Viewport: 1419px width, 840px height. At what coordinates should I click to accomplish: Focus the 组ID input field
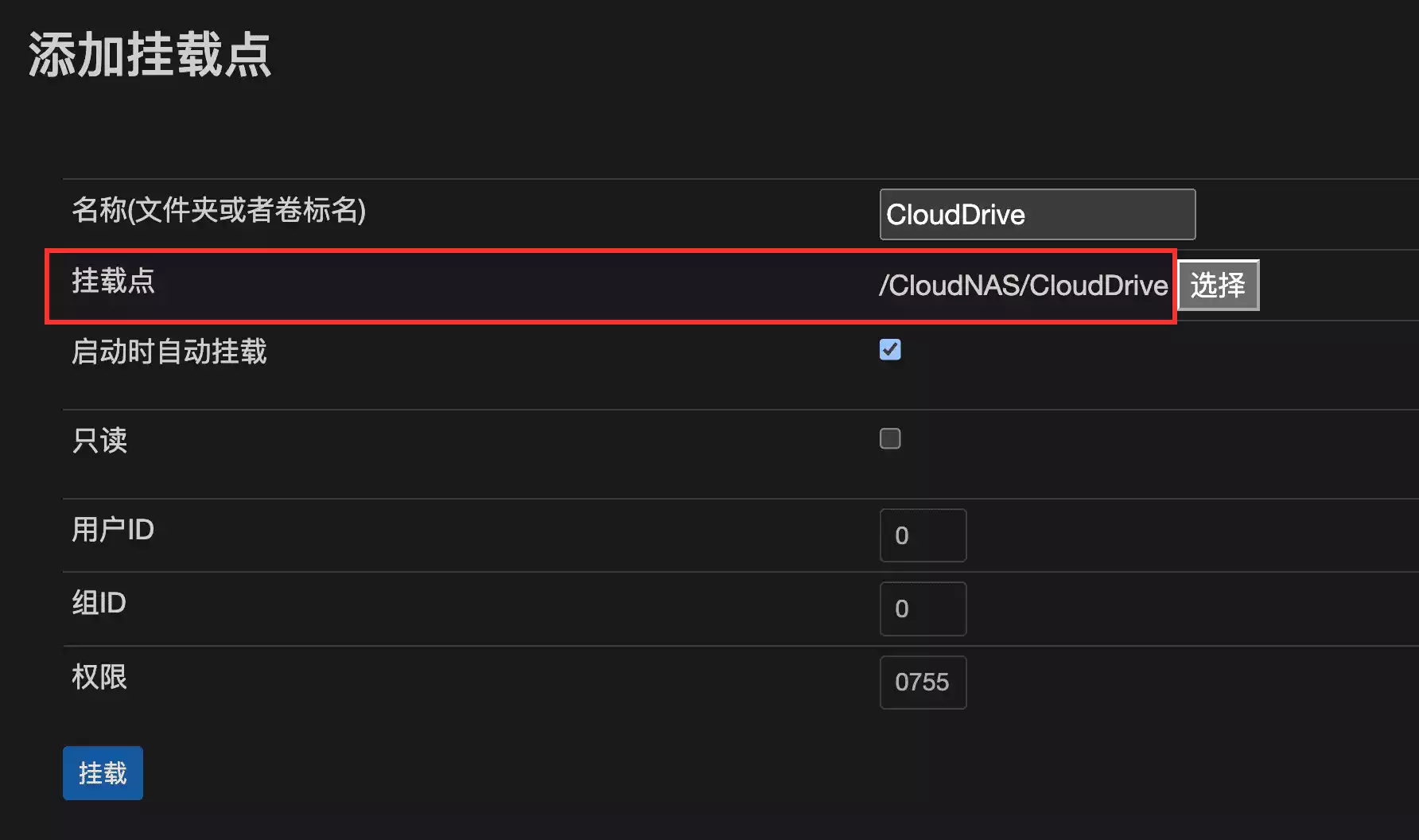pos(923,609)
